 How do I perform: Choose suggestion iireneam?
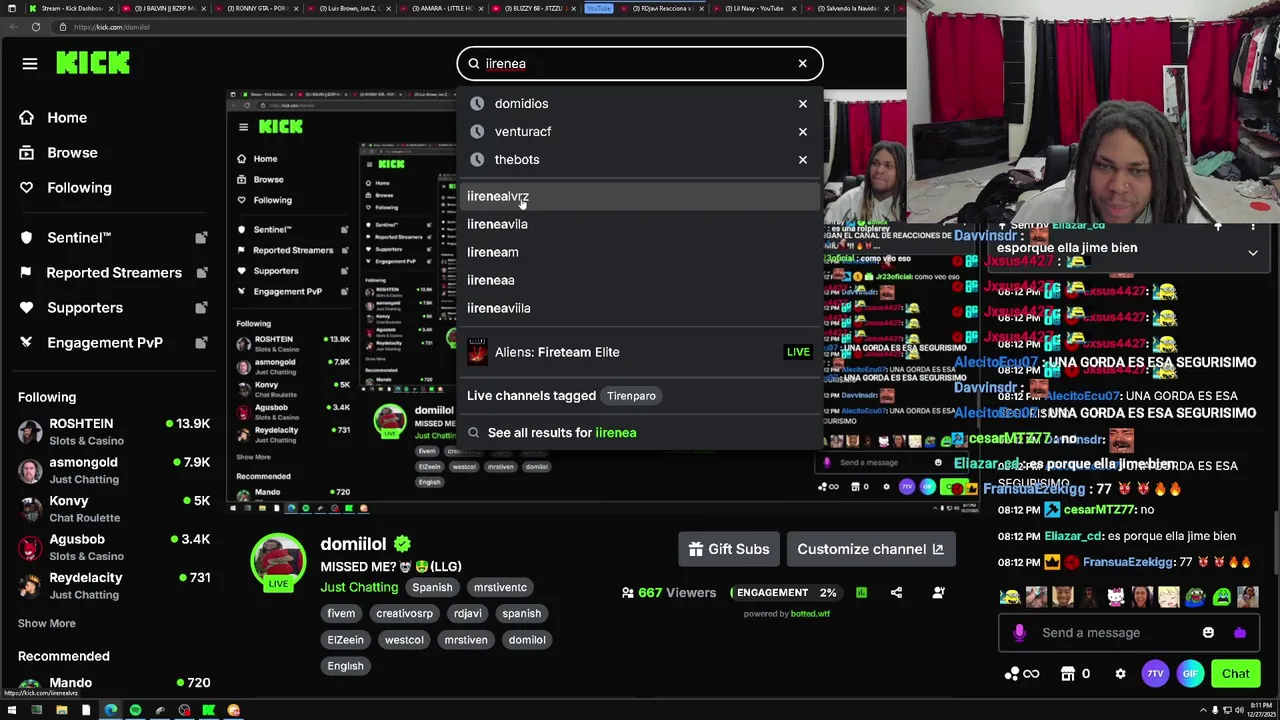pyautogui.click(x=640, y=252)
